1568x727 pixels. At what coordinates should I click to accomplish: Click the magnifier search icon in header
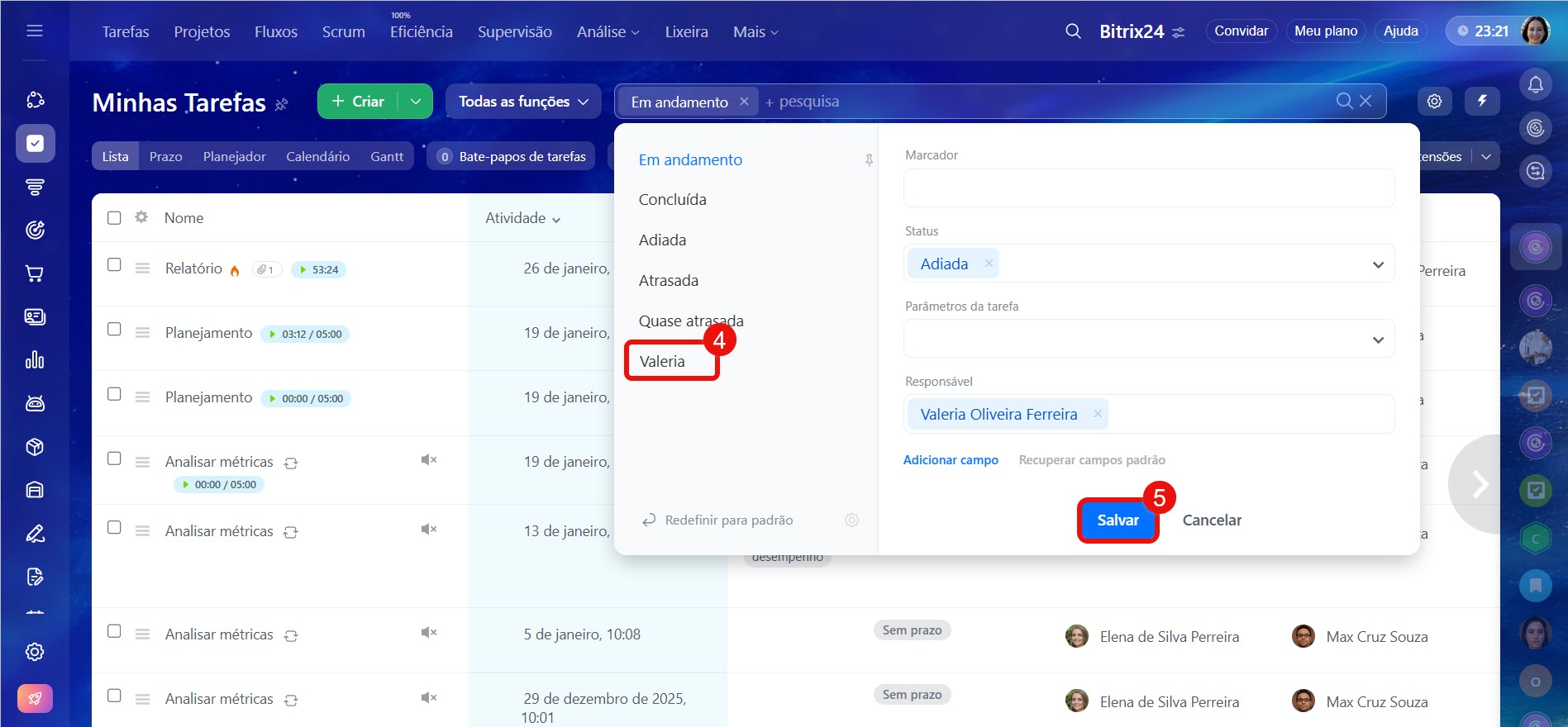[x=1073, y=31]
